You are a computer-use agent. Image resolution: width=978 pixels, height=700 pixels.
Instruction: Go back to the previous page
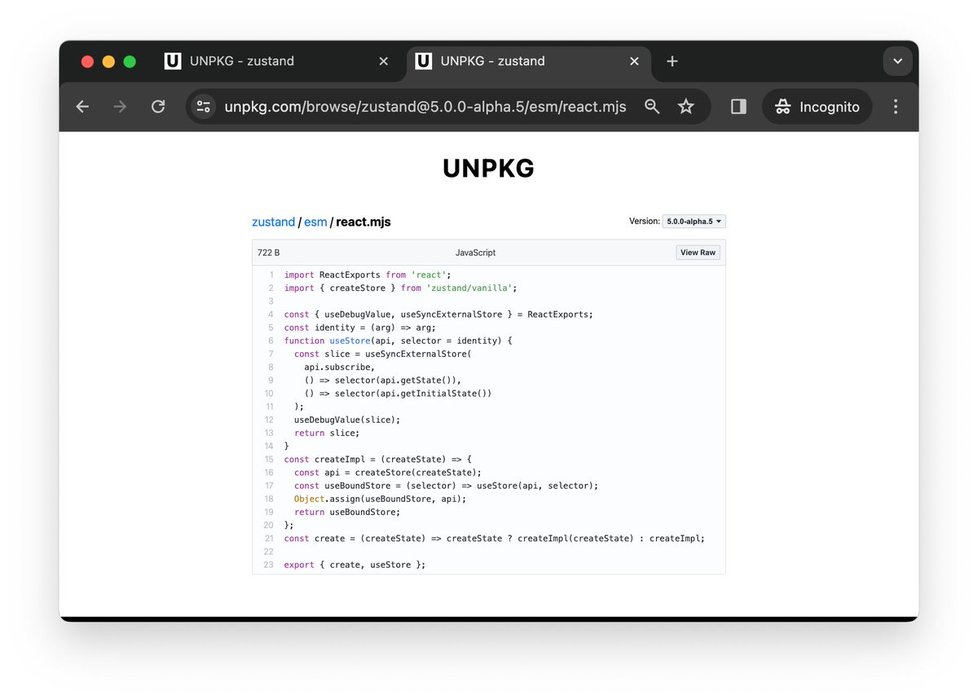pos(82,107)
